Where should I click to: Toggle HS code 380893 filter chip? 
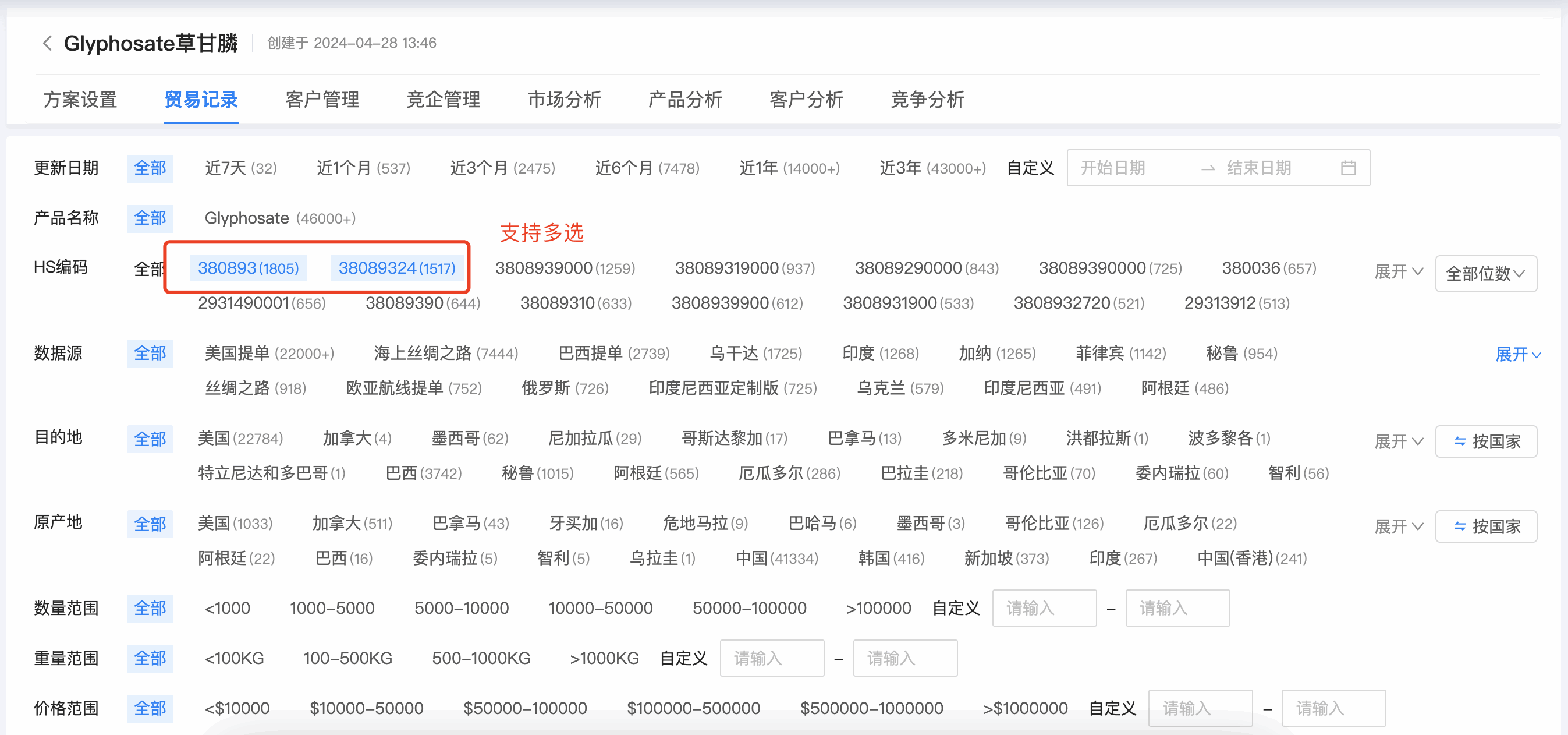[248, 268]
